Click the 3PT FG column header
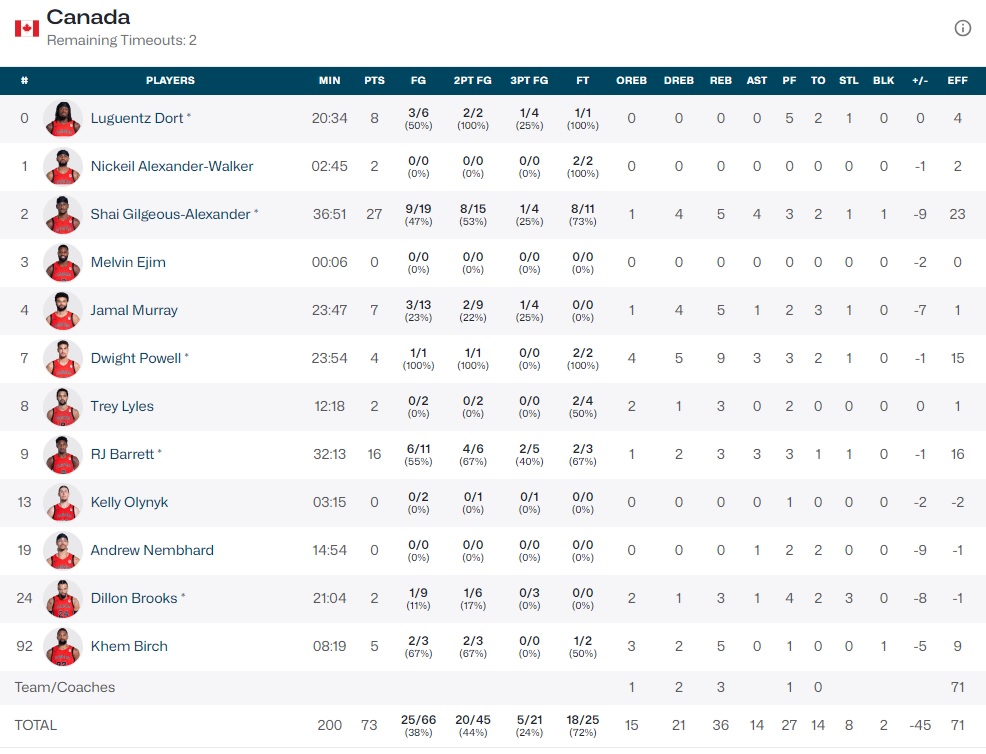The width and height of the screenshot is (986, 754). (x=529, y=81)
